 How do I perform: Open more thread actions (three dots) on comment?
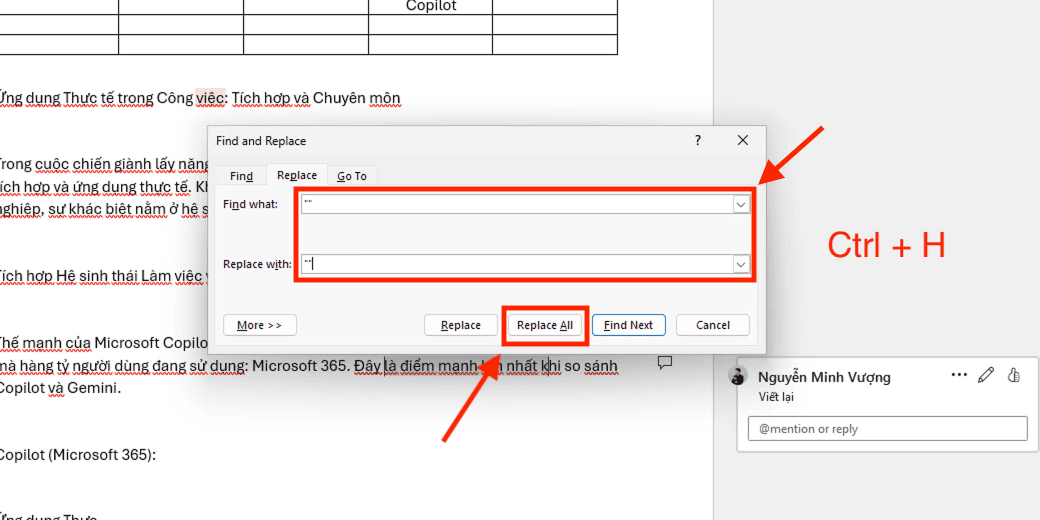(959, 375)
